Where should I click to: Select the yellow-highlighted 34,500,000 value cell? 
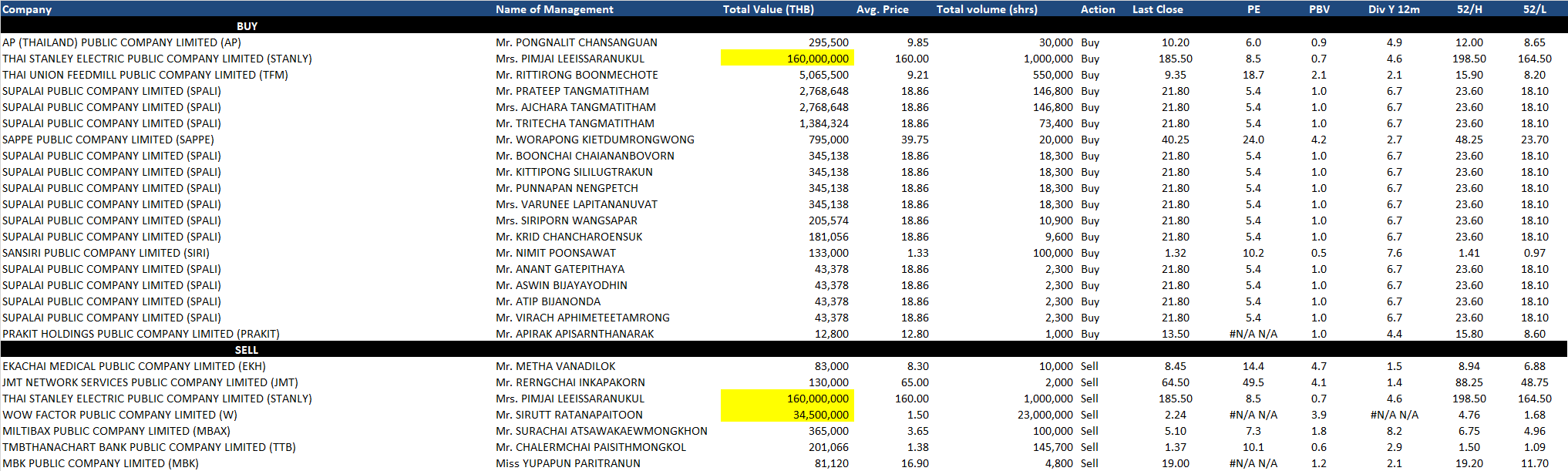(x=787, y=415)
